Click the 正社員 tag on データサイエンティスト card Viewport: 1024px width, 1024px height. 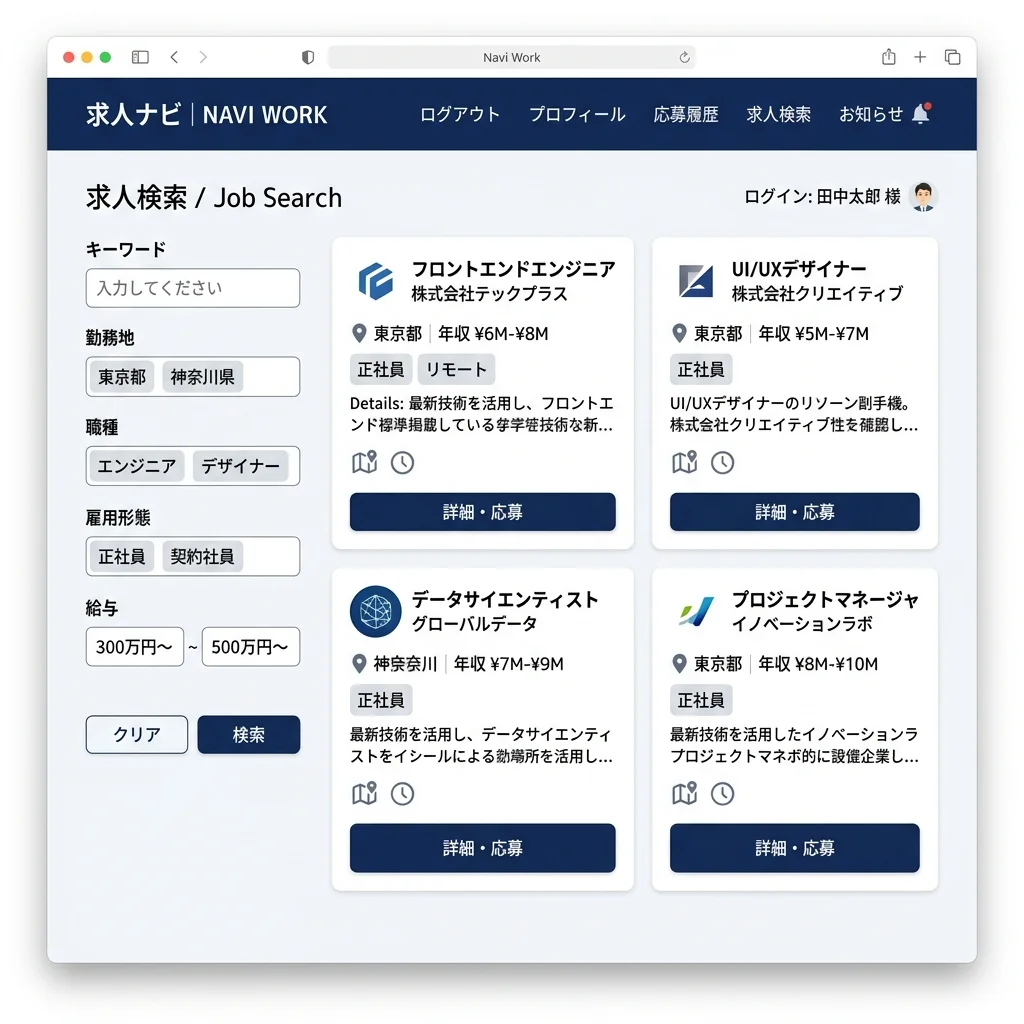point(381,700)
